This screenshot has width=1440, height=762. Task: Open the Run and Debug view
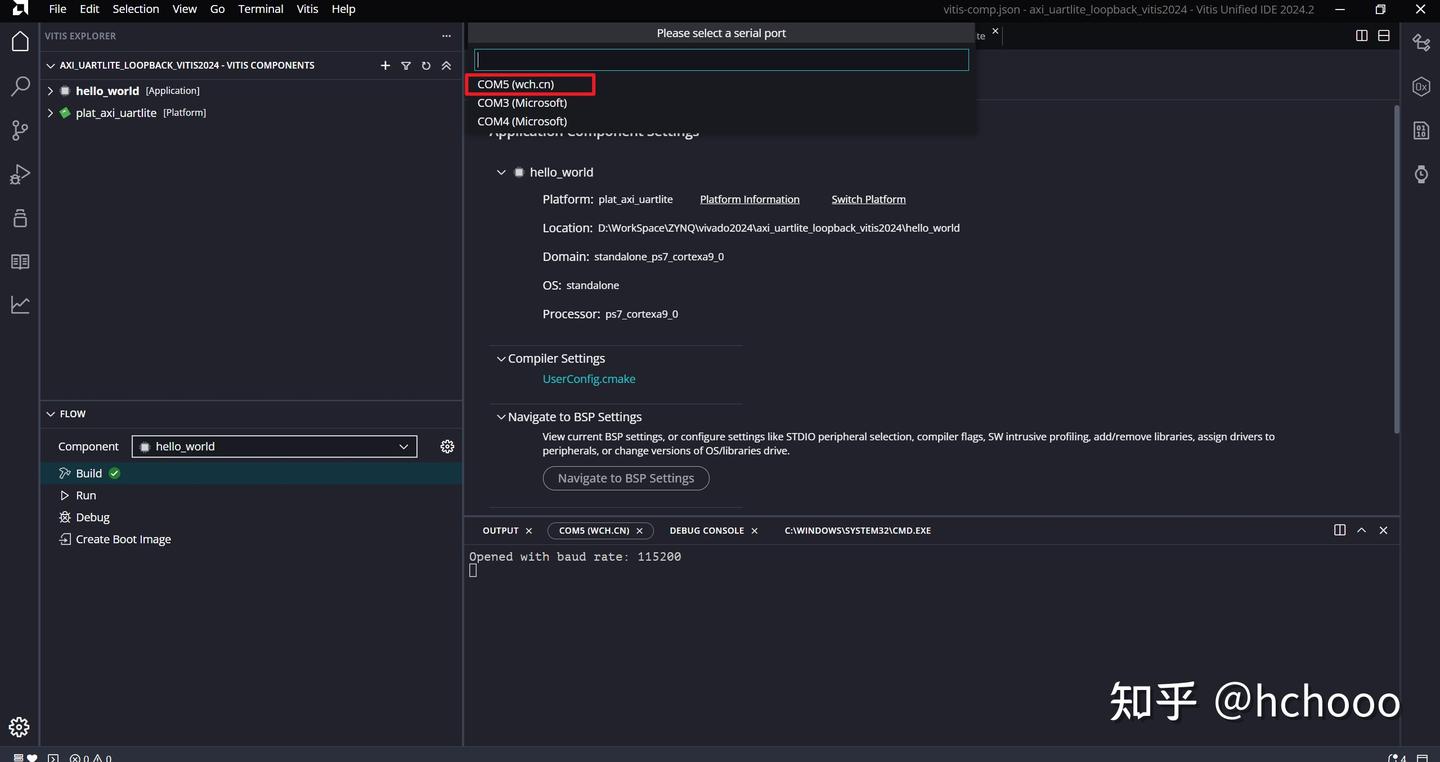20,174
